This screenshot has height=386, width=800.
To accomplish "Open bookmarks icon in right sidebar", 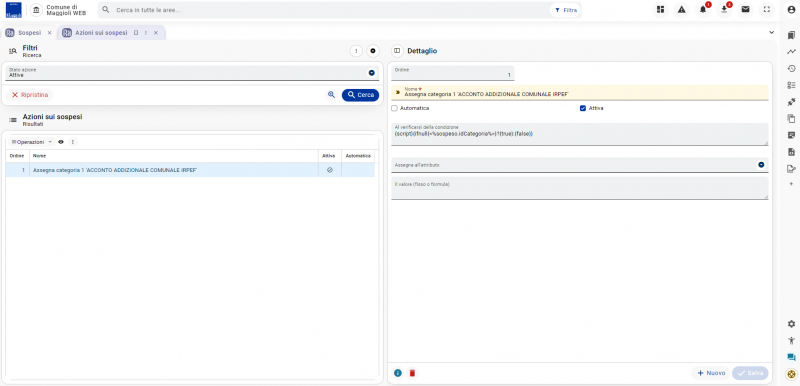I will tap(791, 35).
